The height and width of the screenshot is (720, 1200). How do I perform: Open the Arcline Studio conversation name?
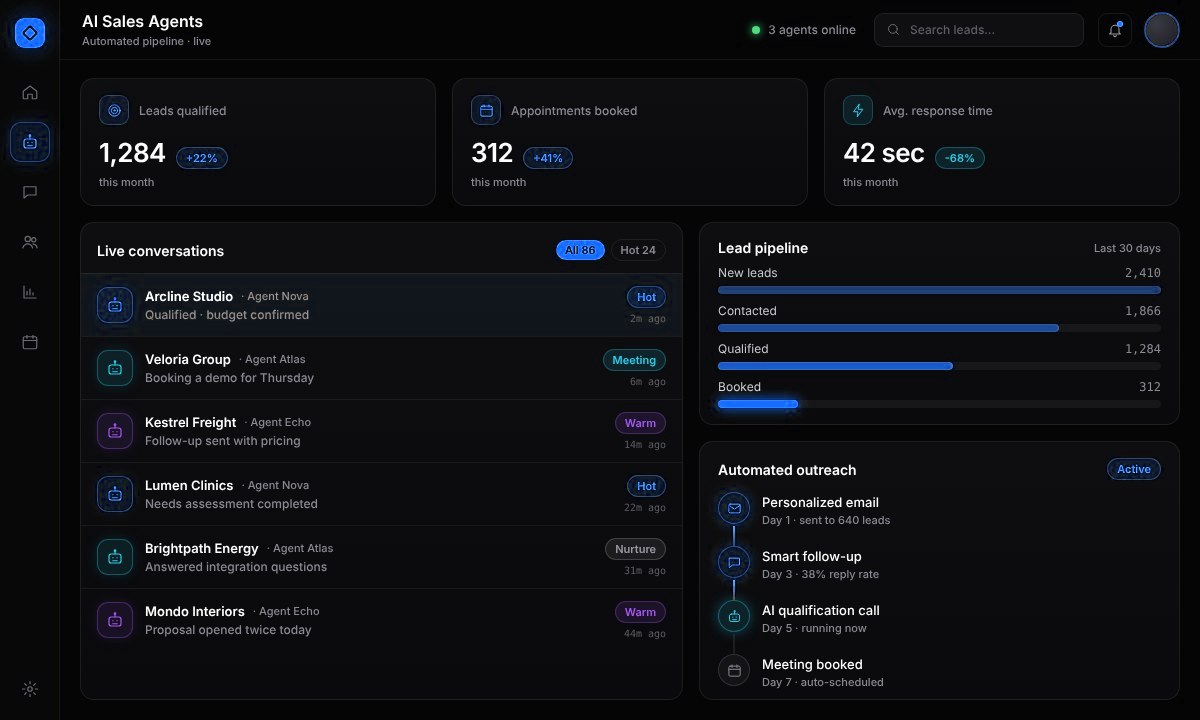pos(189,296)
